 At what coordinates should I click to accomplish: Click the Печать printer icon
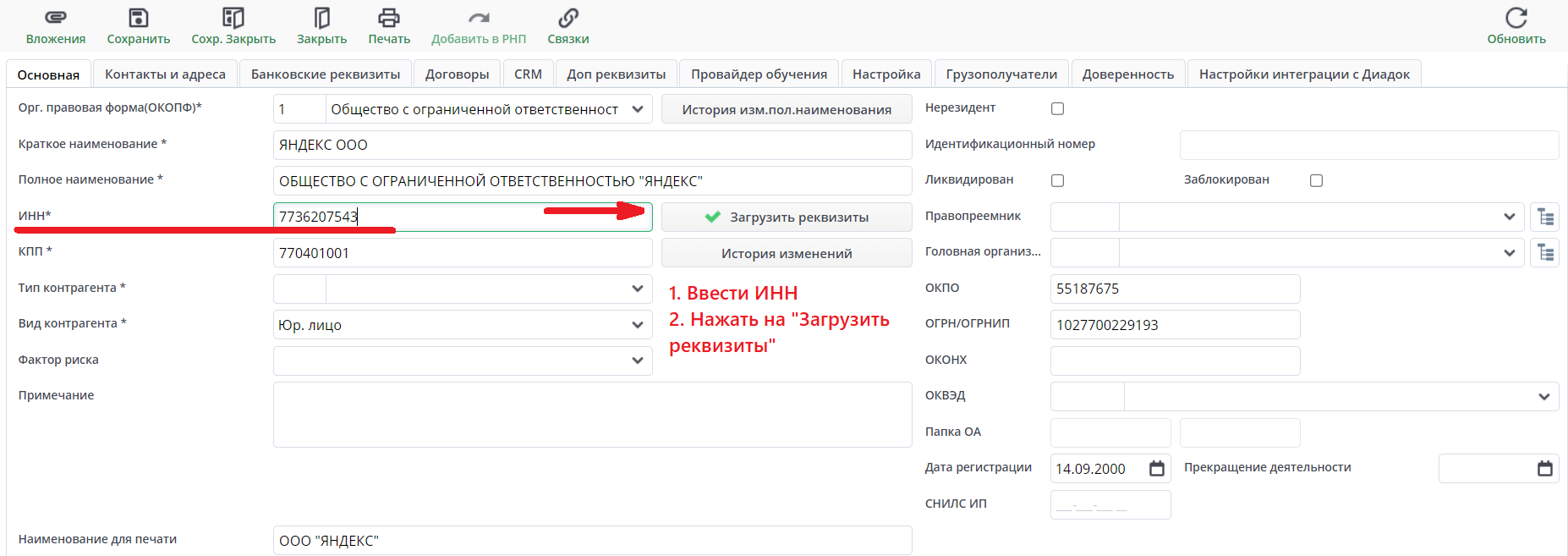pos(389,18)
